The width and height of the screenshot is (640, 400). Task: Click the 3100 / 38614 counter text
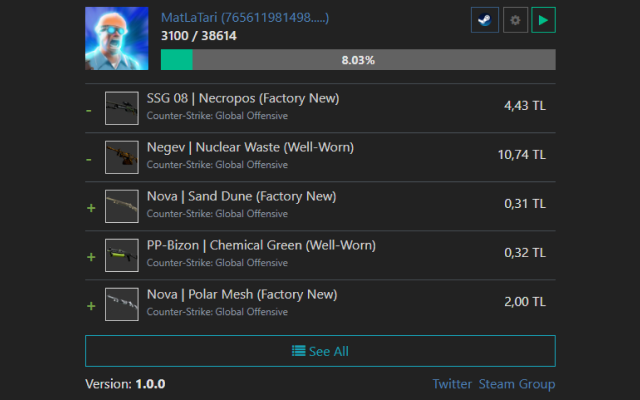(199, 36)
